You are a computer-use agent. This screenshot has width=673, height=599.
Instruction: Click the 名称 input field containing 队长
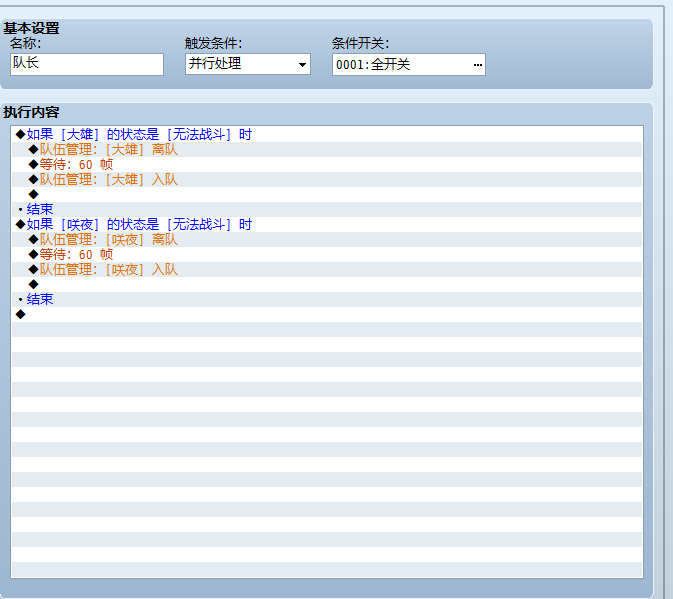(x=87, y=64)
